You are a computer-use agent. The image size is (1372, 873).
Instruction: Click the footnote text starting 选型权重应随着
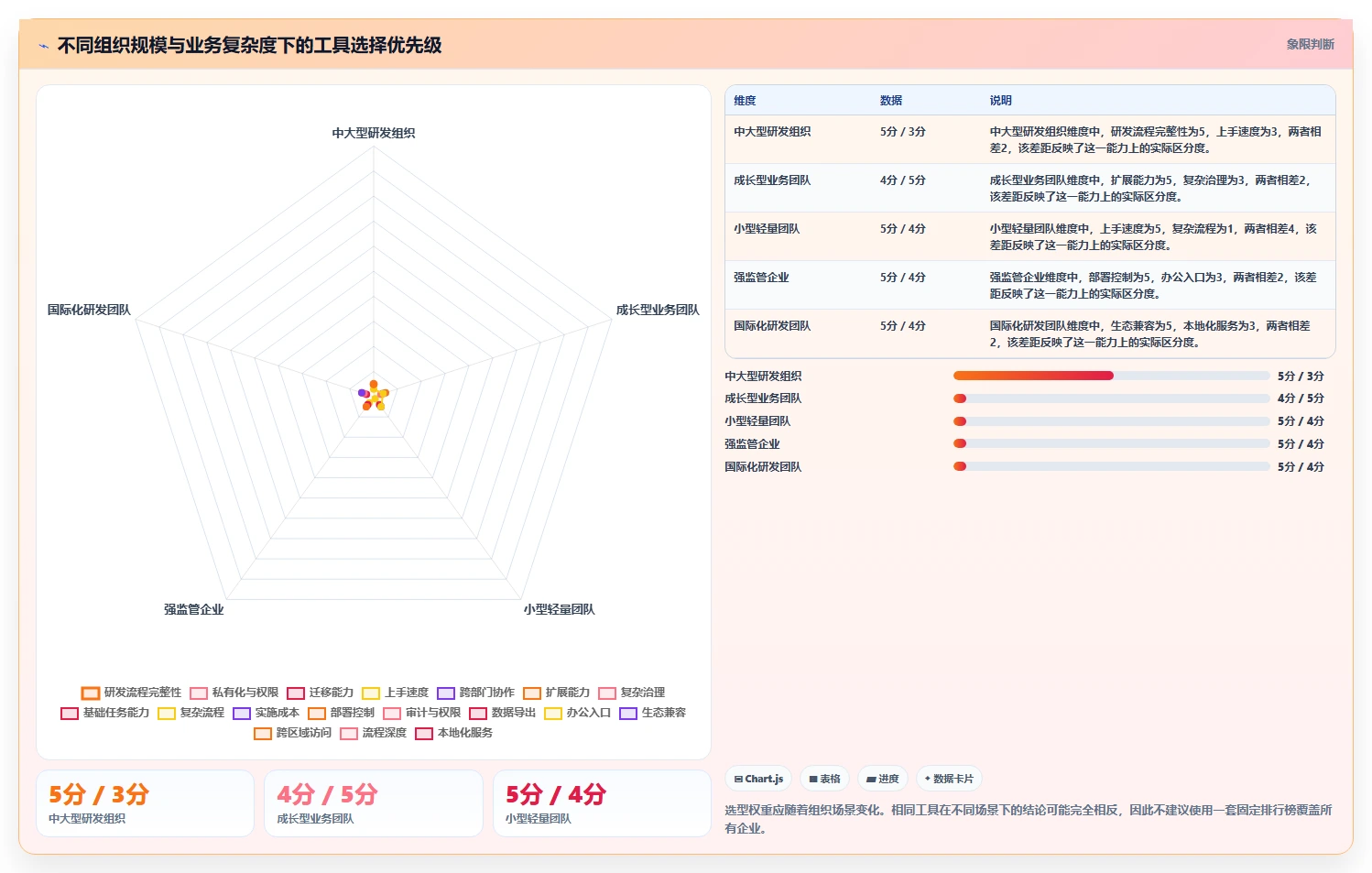pos(1029,819)
